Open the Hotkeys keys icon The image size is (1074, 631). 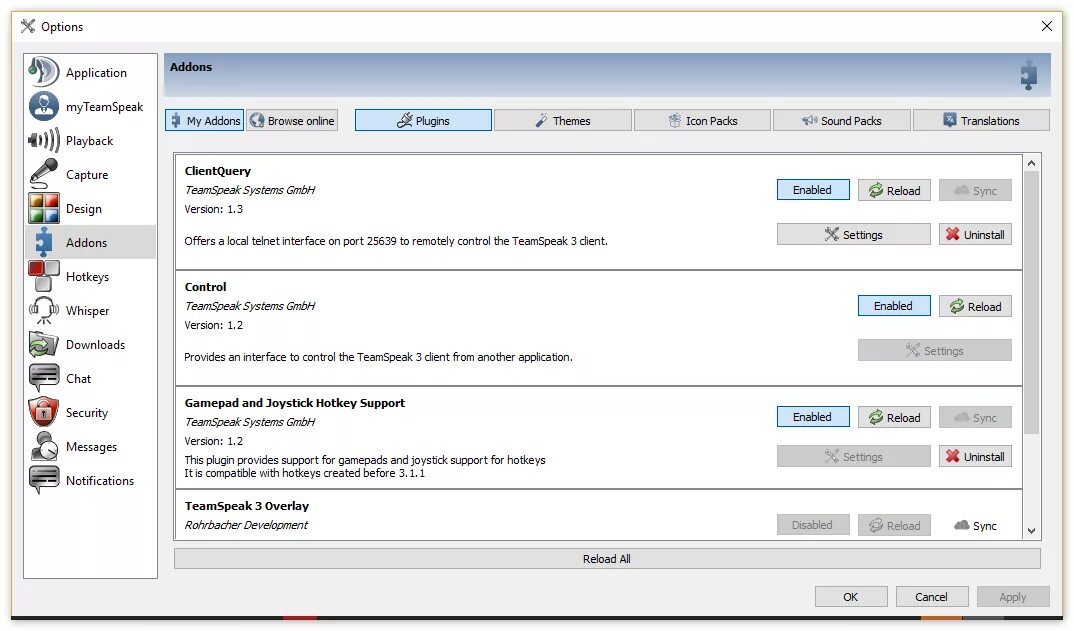[43, 276]
